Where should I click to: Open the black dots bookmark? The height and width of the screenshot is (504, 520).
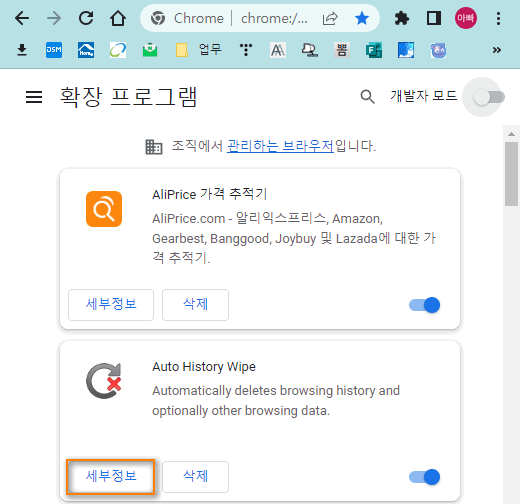[246, 50]
